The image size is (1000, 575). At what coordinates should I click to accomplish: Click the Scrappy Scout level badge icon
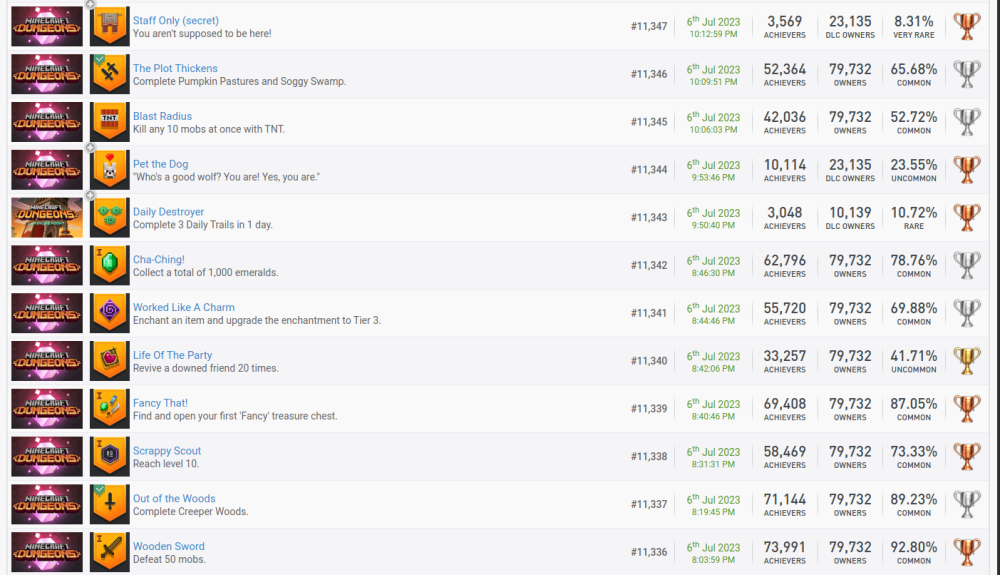110,457
